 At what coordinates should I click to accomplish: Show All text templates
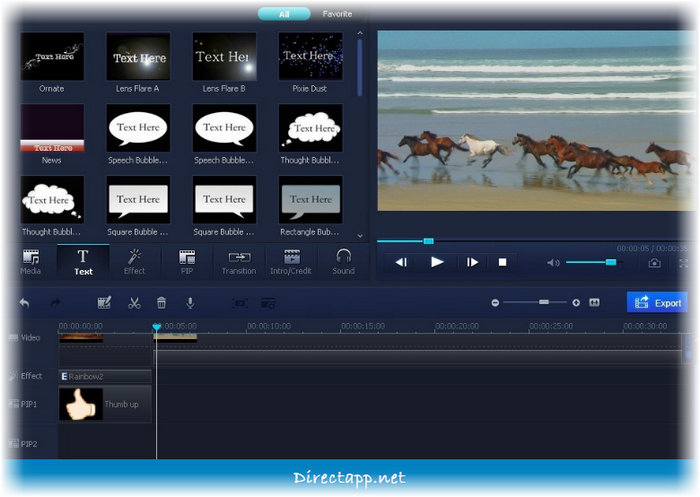[284, 14]
